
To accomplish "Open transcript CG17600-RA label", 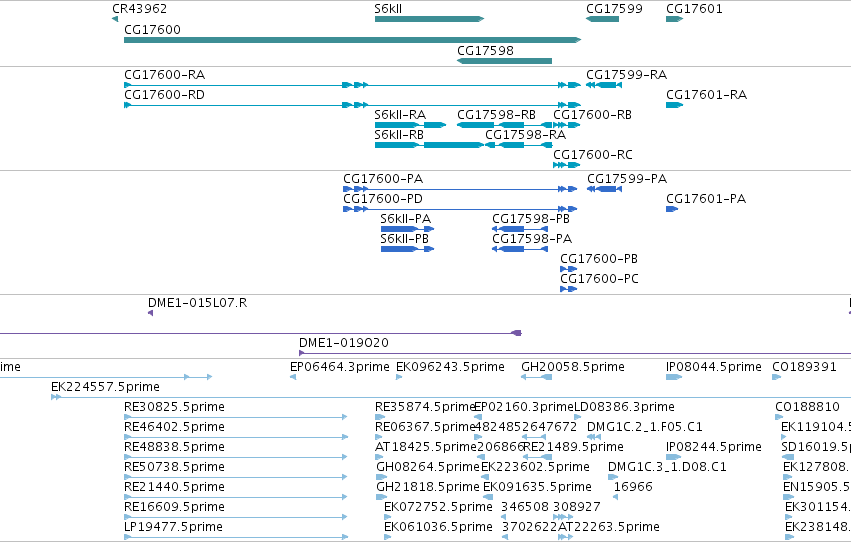I will [x=164, y=74].
